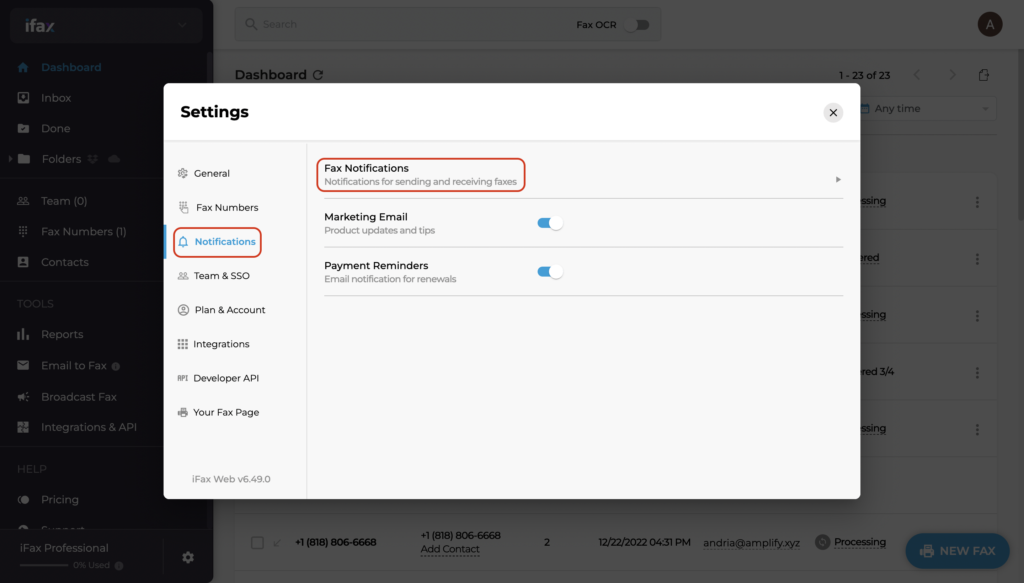
Task: Close the Settings dialog
Action: point(833,113)
